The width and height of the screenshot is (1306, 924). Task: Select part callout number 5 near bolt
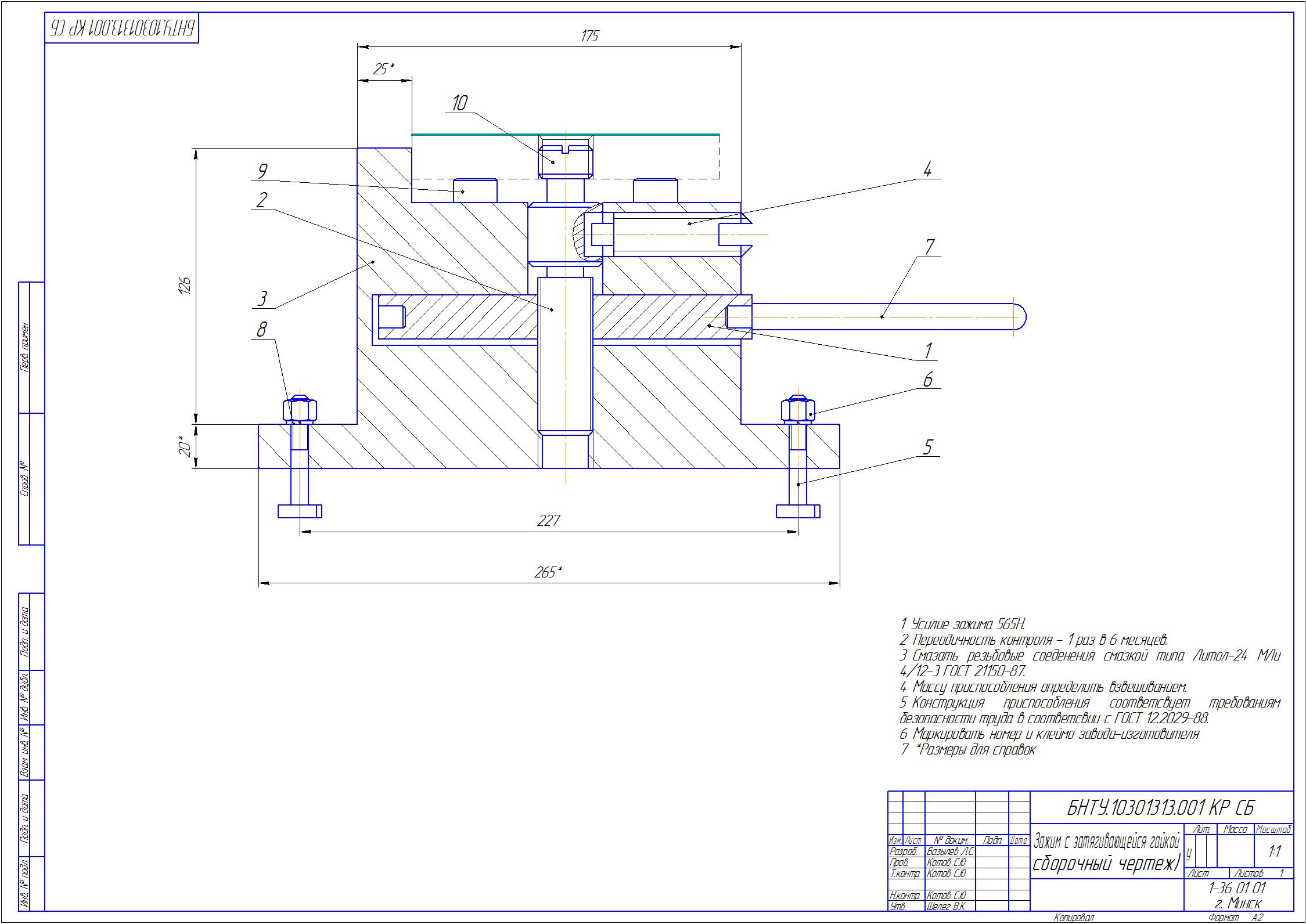point(928,447)
